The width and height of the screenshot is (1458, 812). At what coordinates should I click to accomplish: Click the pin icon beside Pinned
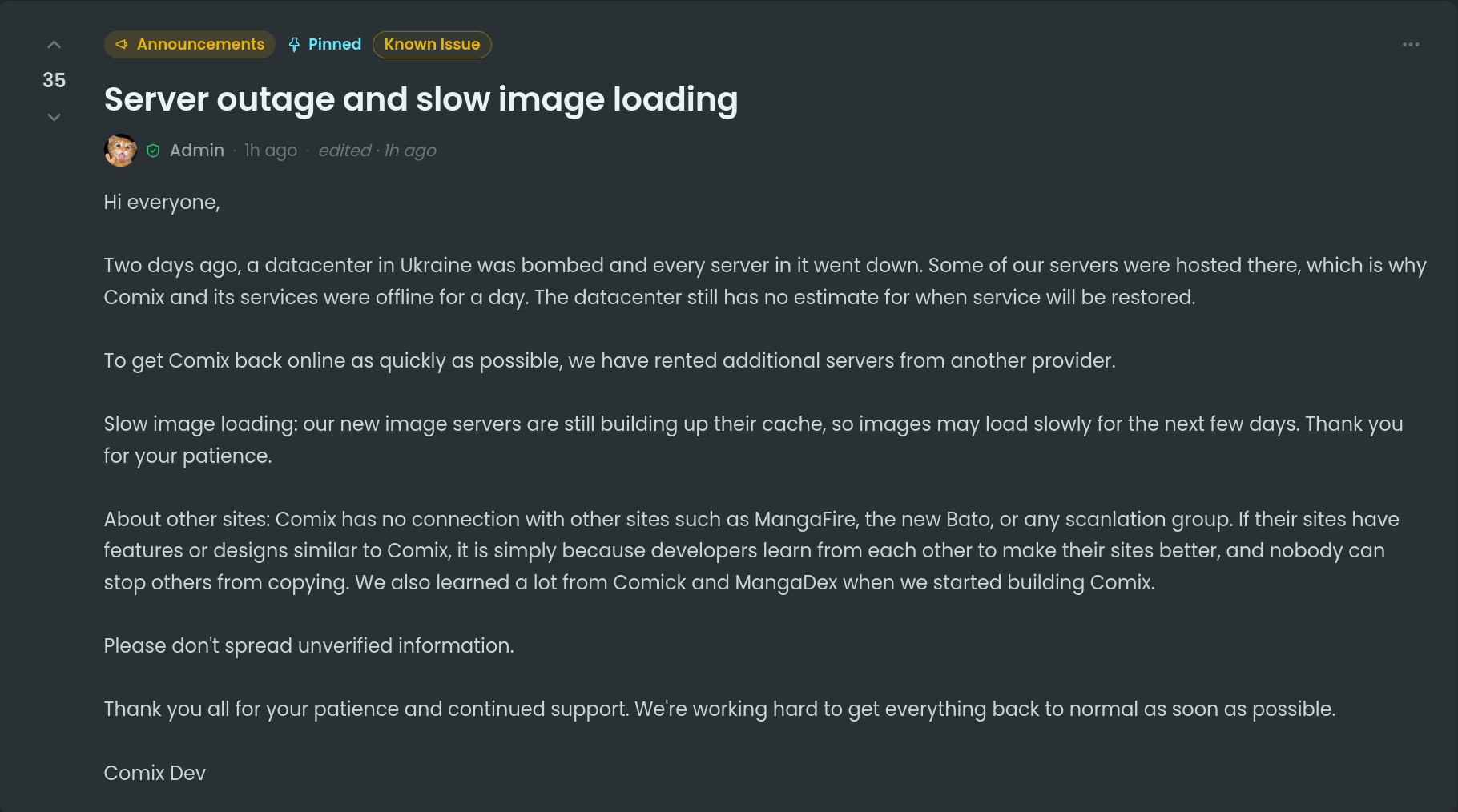click(294, 45)
